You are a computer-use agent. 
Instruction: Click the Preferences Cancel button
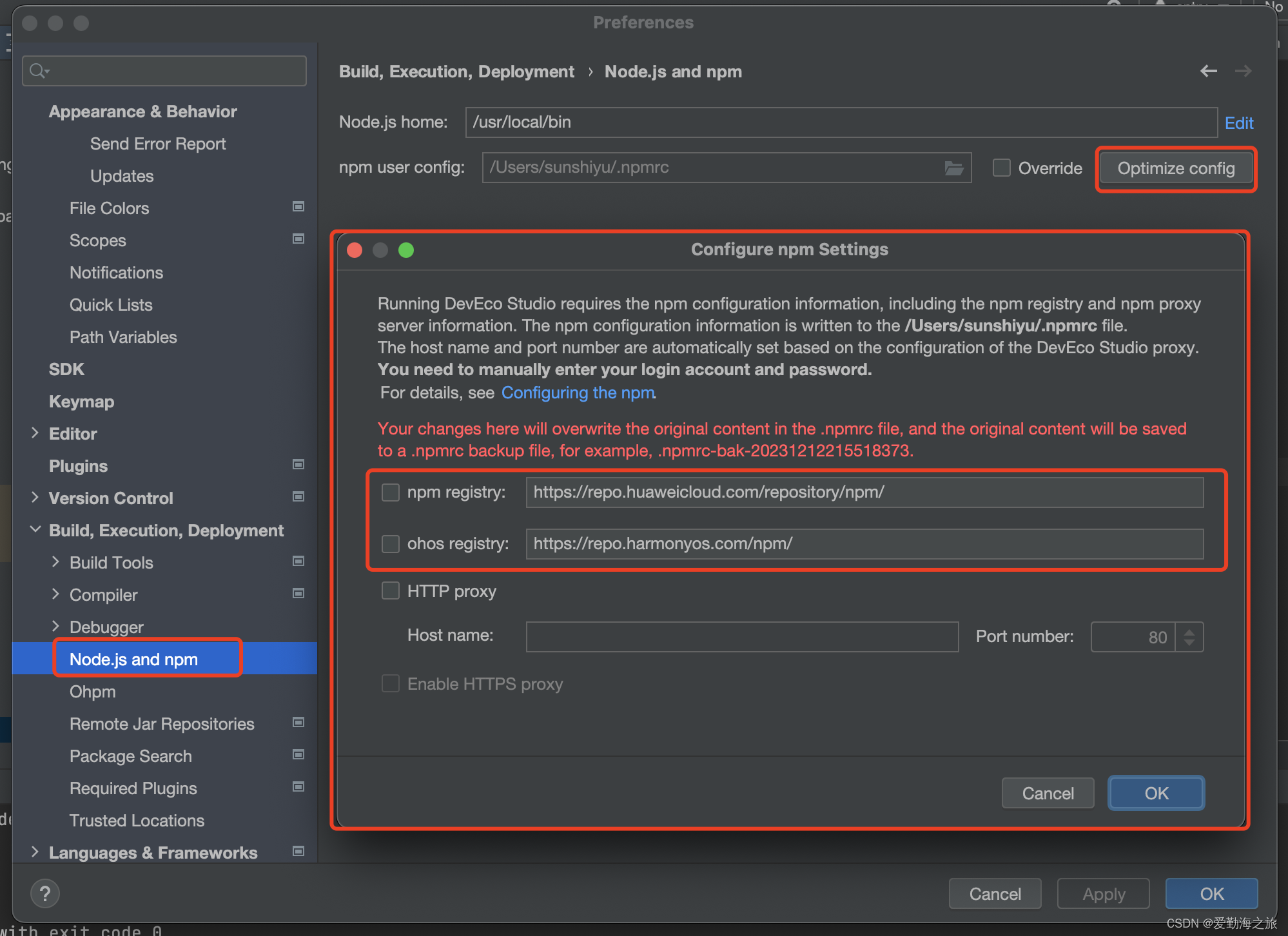[x=995, y=893]
